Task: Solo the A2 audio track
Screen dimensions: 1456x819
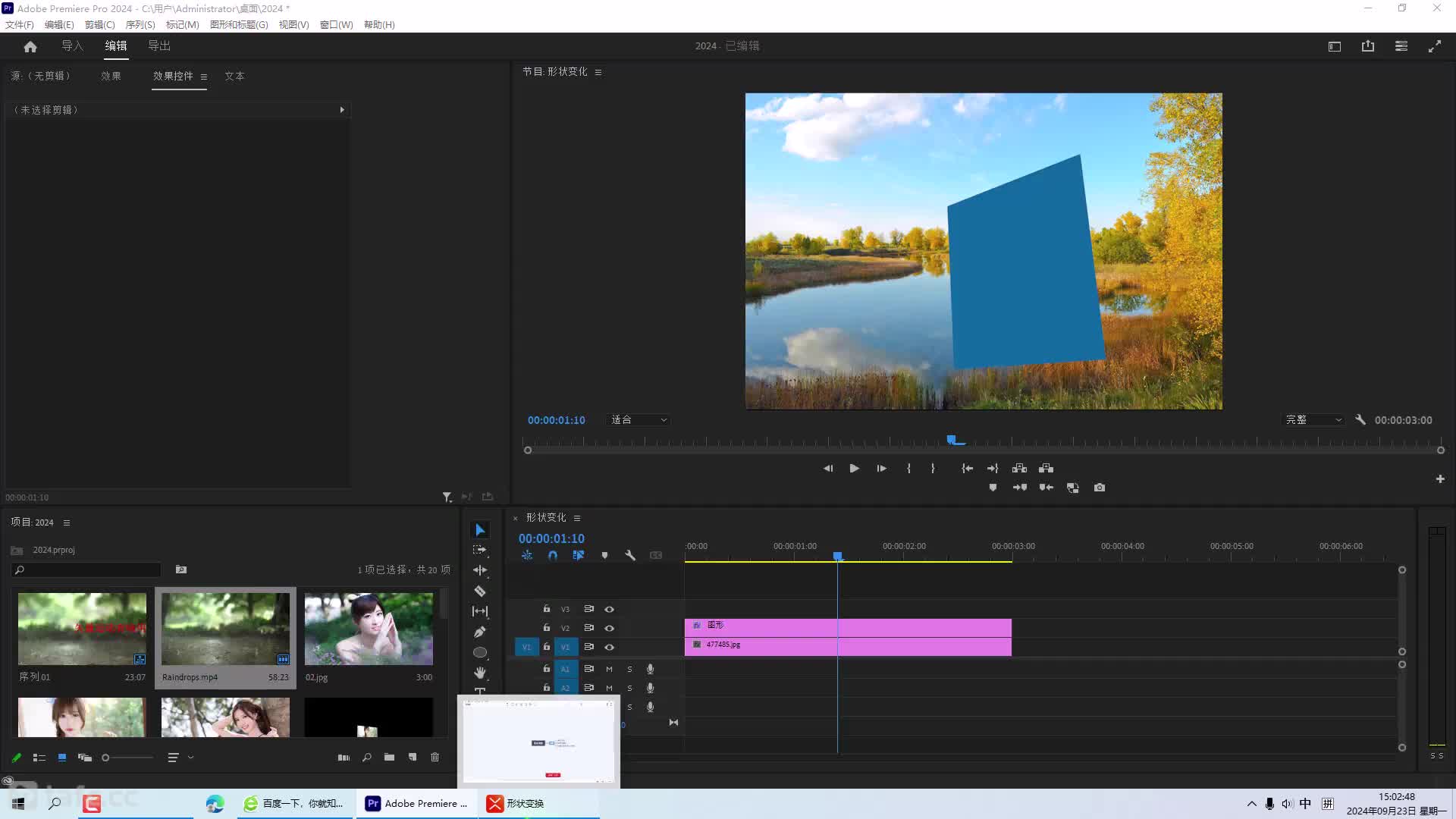Action: tap(629, 688)
